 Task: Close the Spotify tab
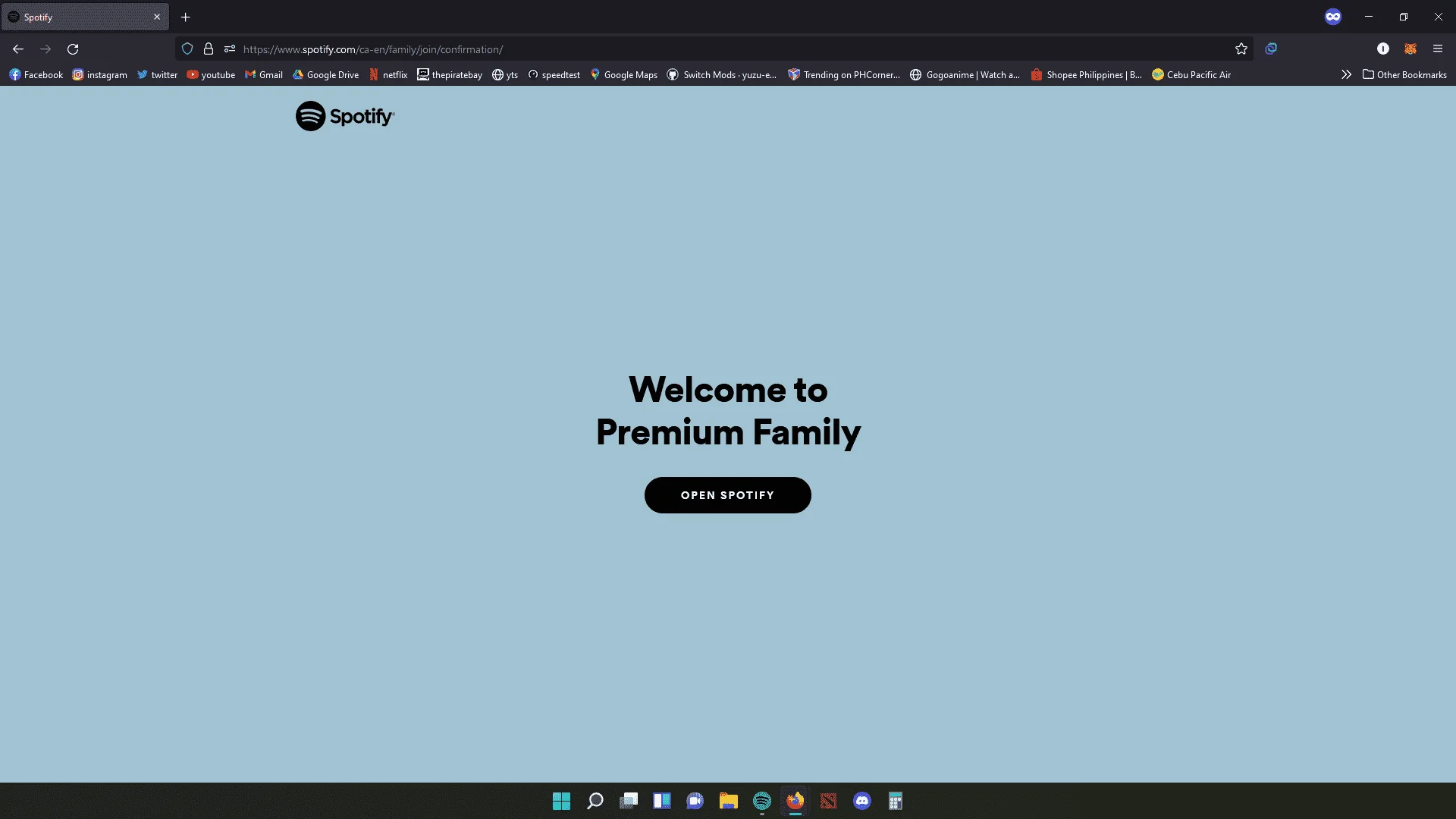[157, 17]
